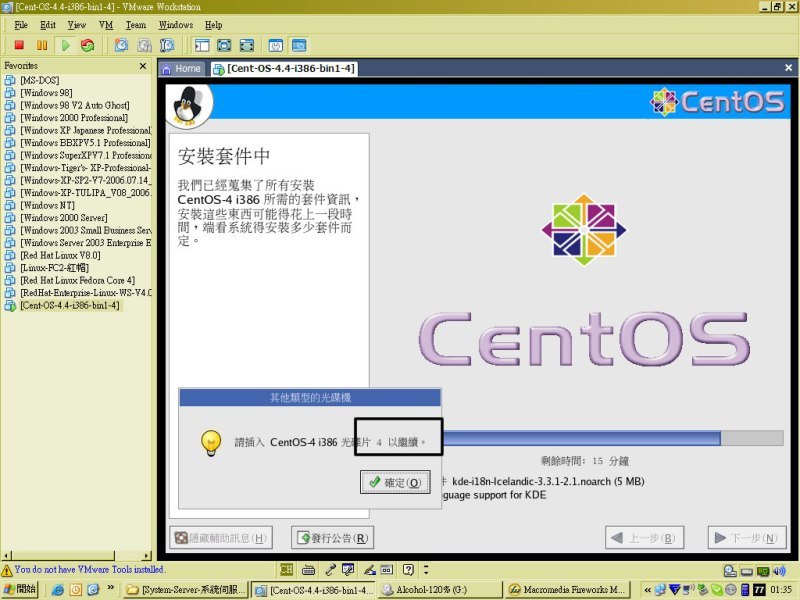
Task: Click the 隱藏輔助訊息(H) button
Action: [221, 538]
